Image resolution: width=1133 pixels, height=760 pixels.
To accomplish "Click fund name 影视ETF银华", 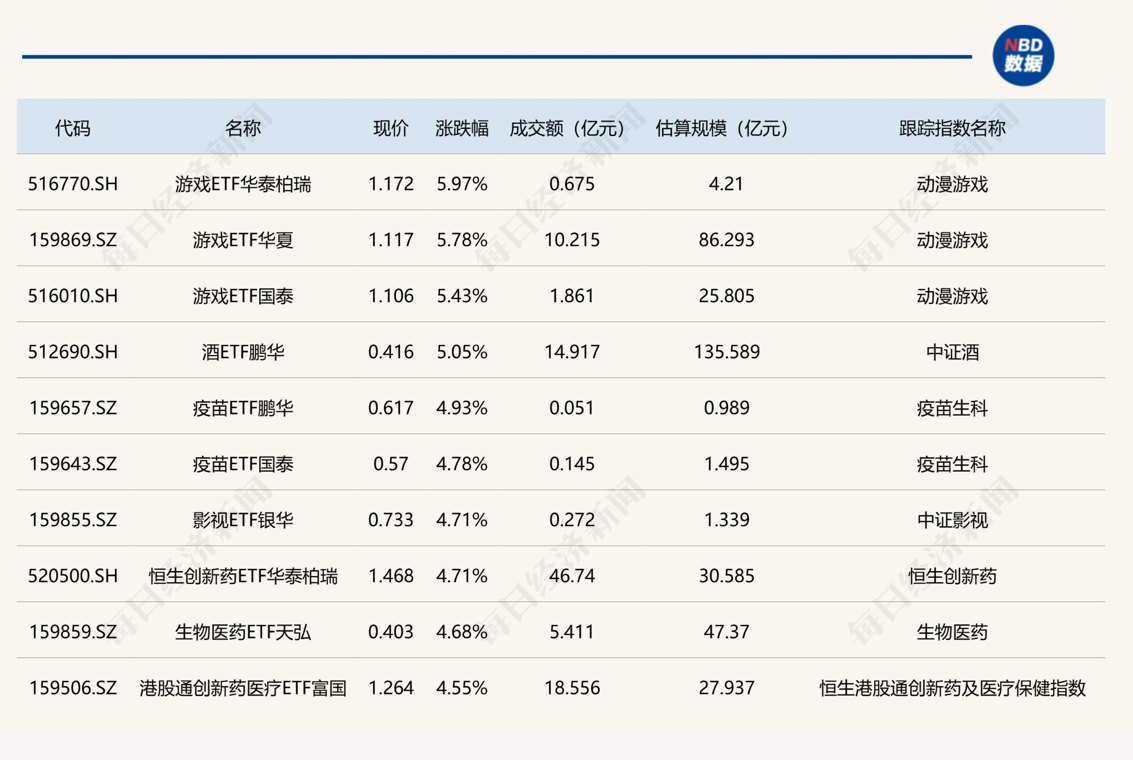I will [x=243, y=520].
